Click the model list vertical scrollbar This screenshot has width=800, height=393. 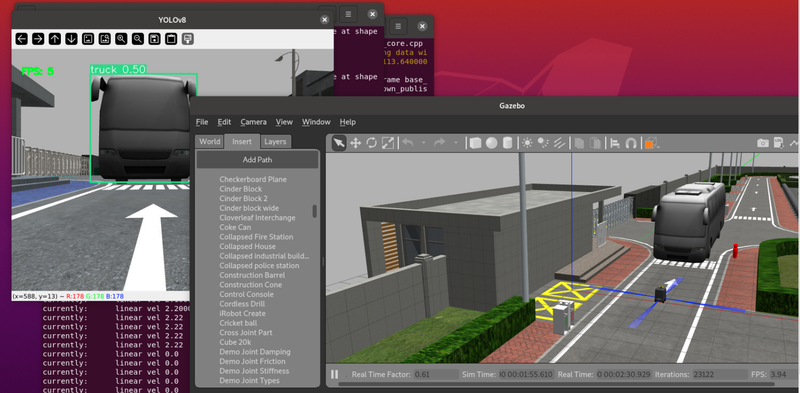coord(315,211)
